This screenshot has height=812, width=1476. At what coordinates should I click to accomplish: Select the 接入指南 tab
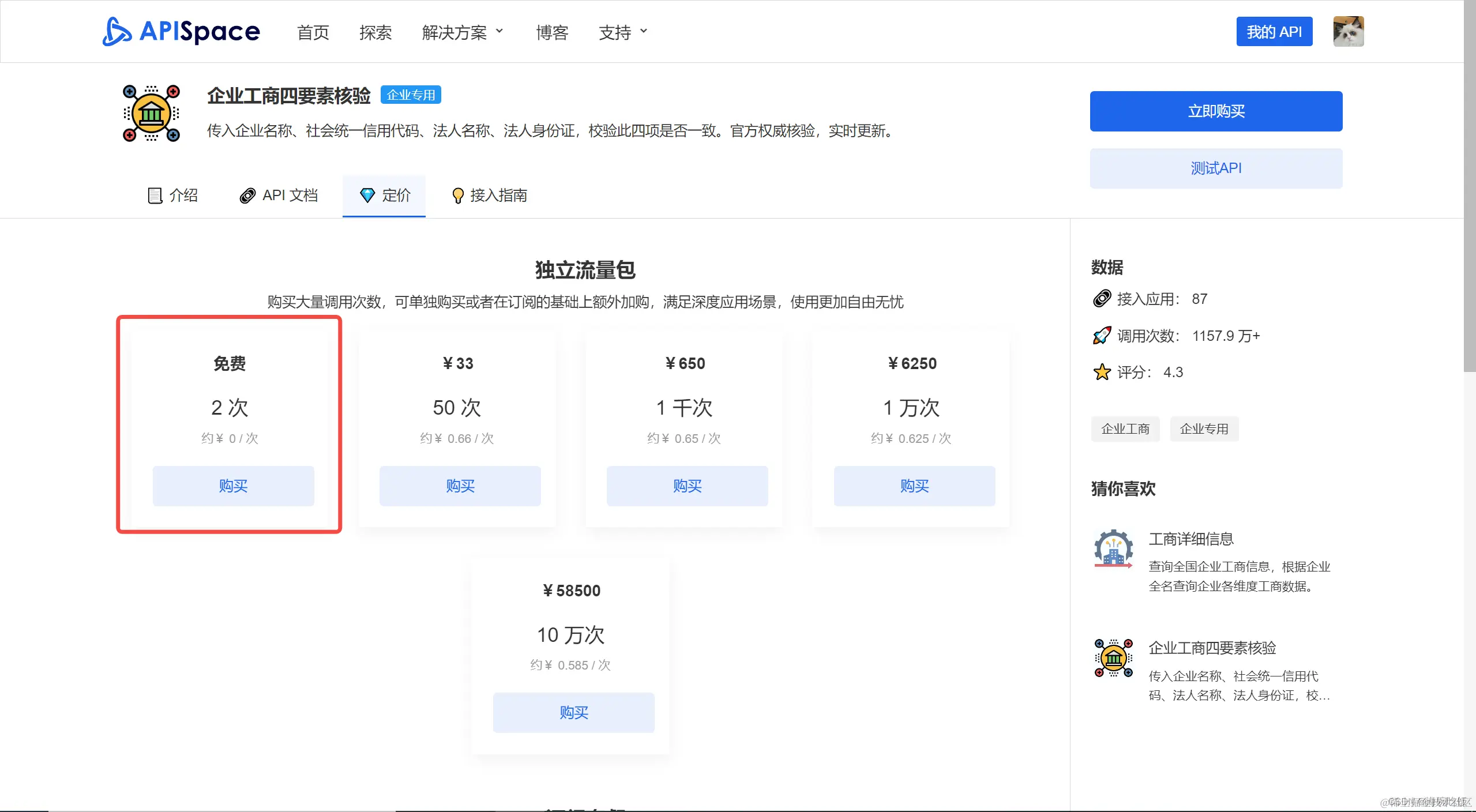pos(498,196)
